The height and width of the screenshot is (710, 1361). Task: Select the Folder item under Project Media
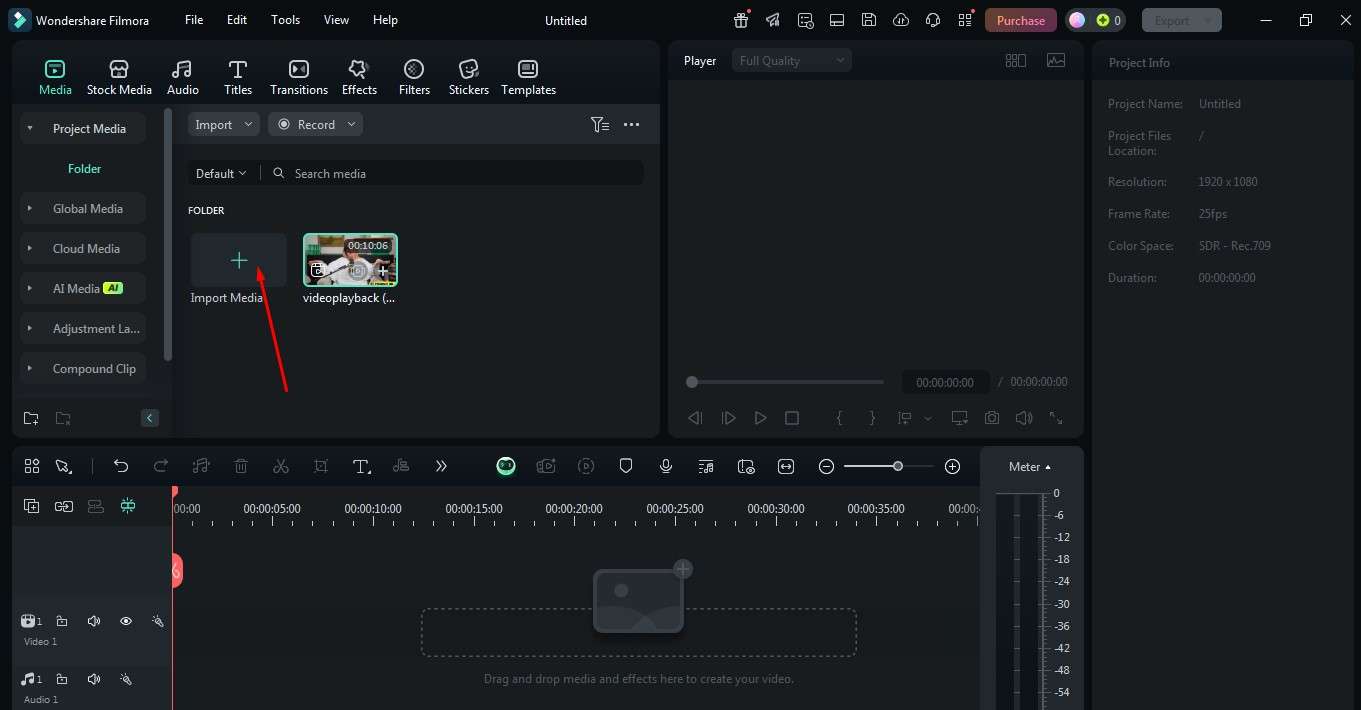click(85, 169)
